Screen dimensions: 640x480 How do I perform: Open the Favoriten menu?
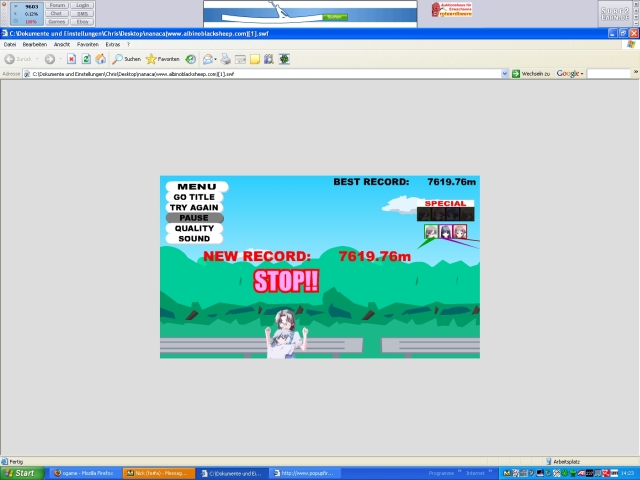coord(88,44)
